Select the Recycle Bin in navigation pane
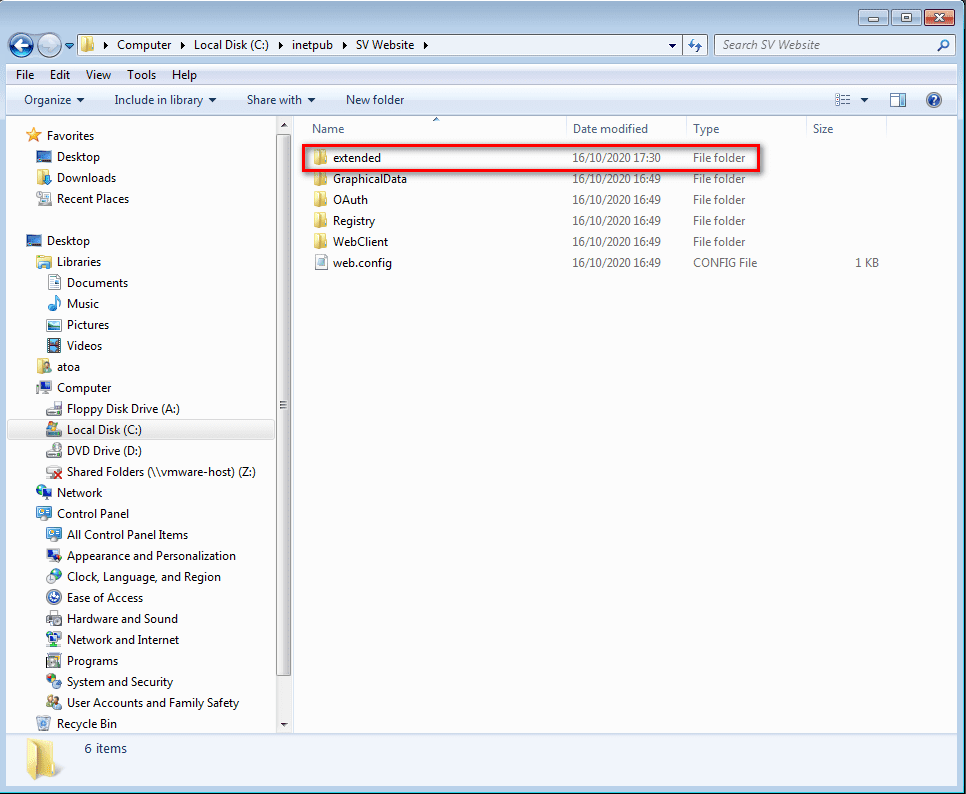The image size is (966, 794). pos(86,724)
